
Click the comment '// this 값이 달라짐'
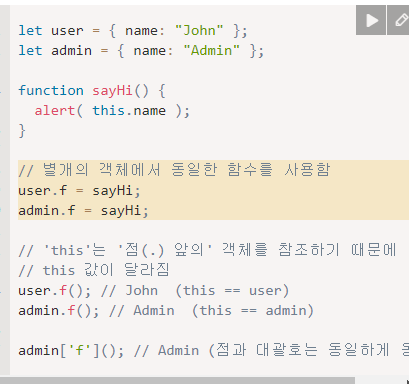coord(94,270)
